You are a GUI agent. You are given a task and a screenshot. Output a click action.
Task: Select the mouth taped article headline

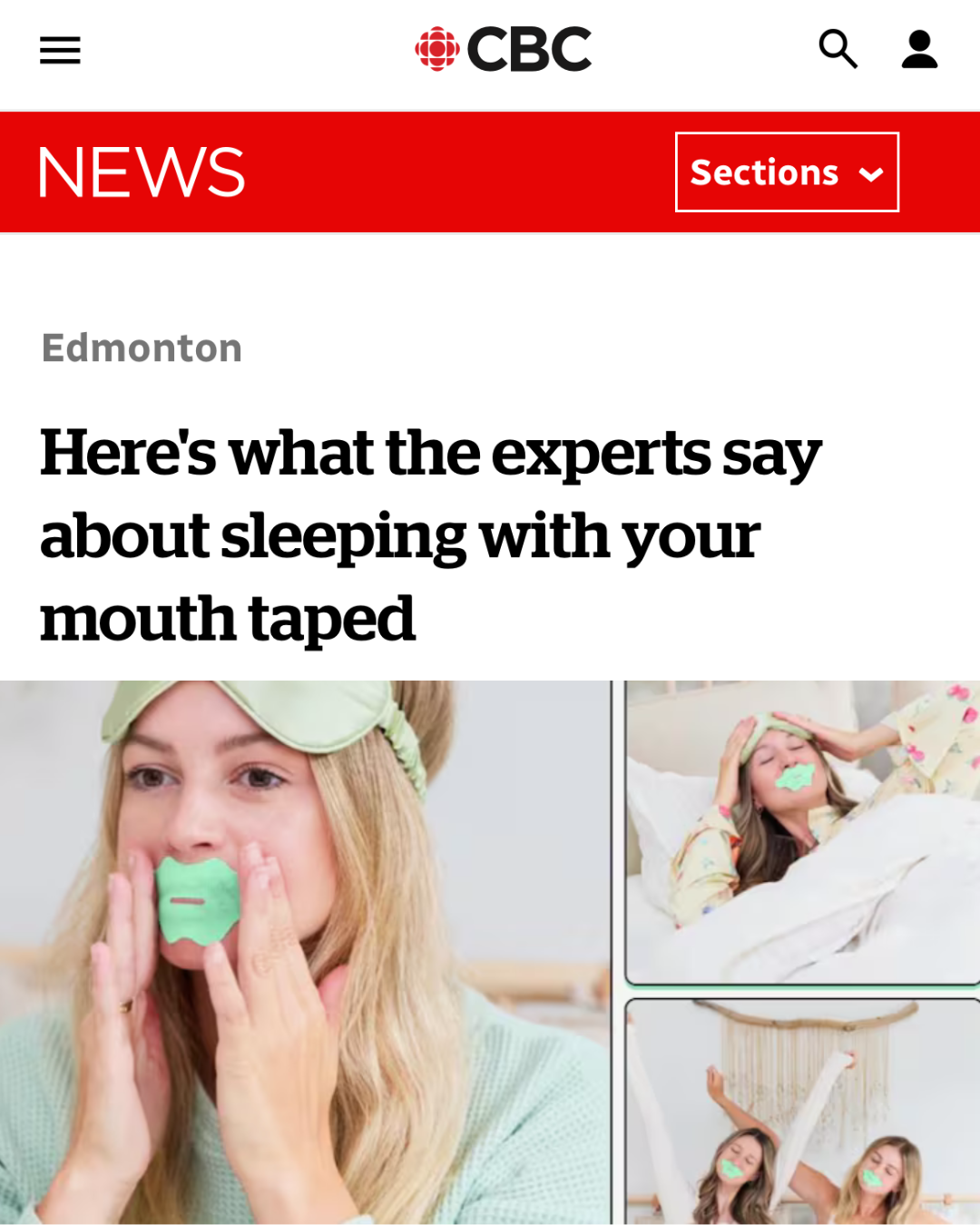(x=430, y=535)
